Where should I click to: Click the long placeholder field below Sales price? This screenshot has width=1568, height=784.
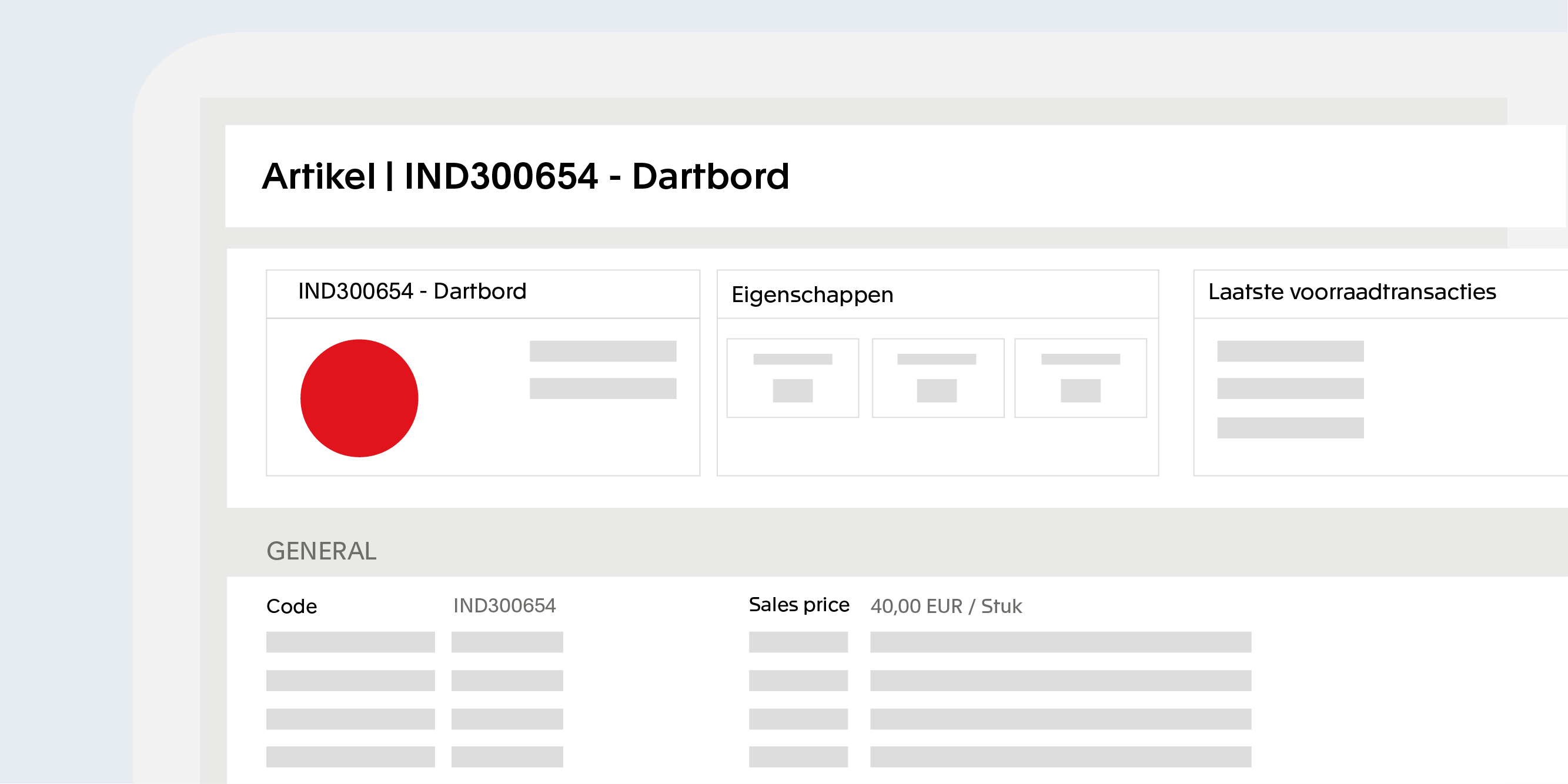click(1061, 642)
